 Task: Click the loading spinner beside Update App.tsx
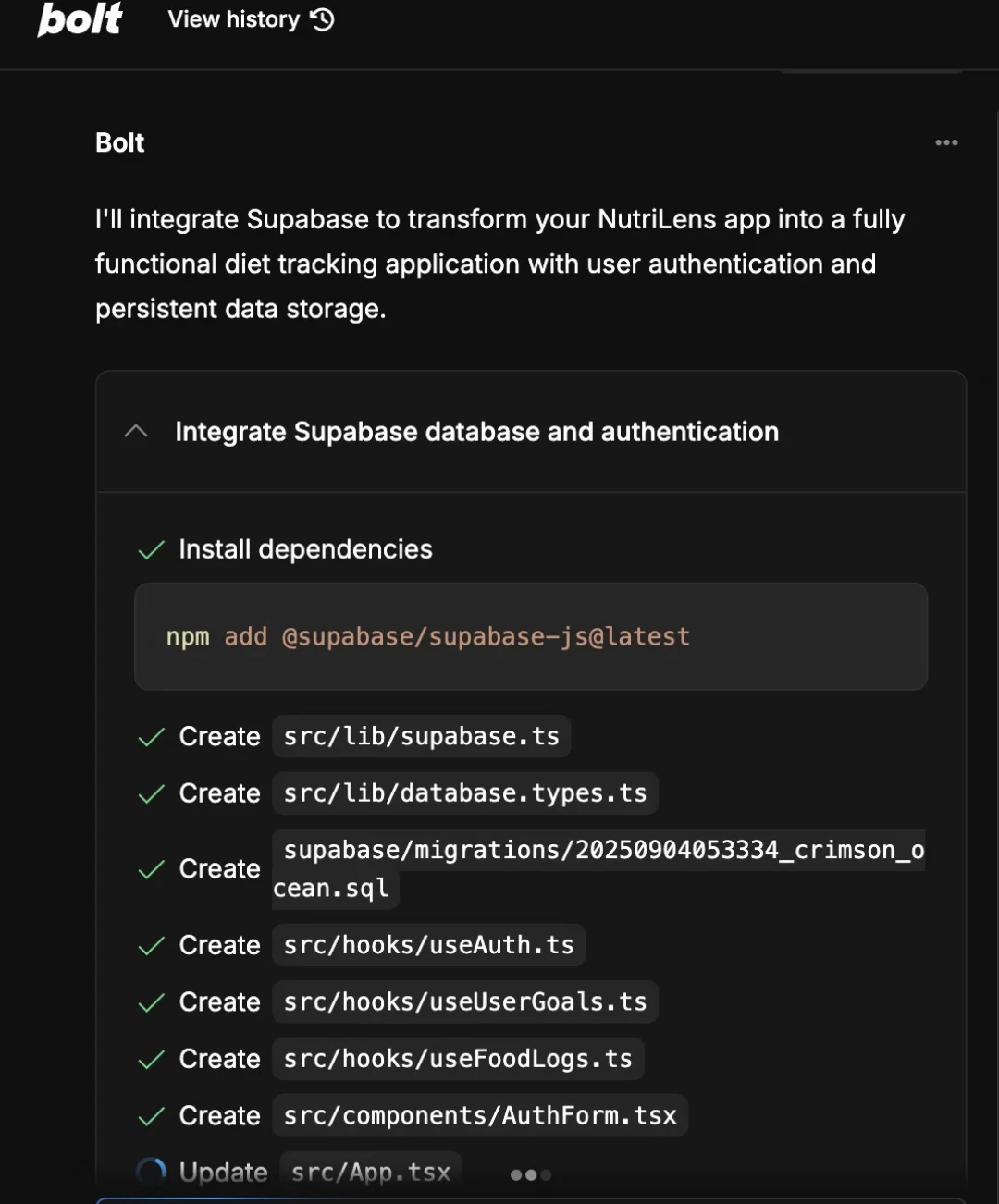coord(151,1173)
